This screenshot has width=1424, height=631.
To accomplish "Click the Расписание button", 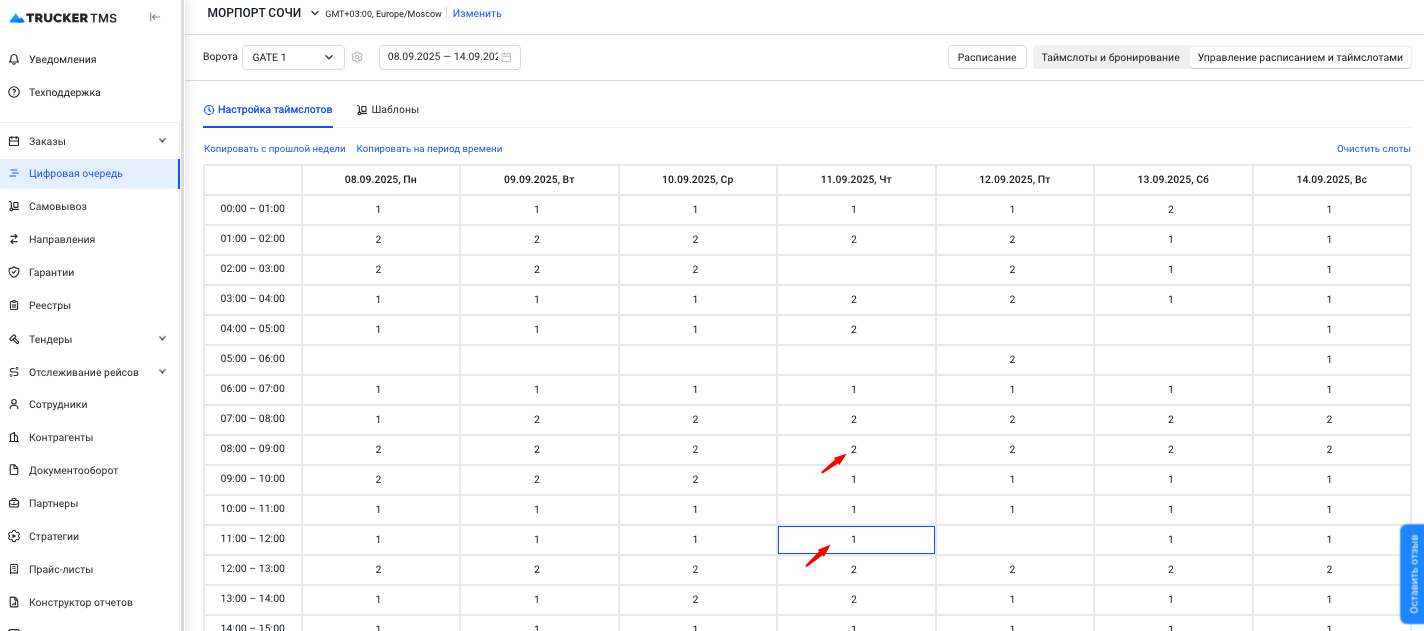I will (986, 58).
